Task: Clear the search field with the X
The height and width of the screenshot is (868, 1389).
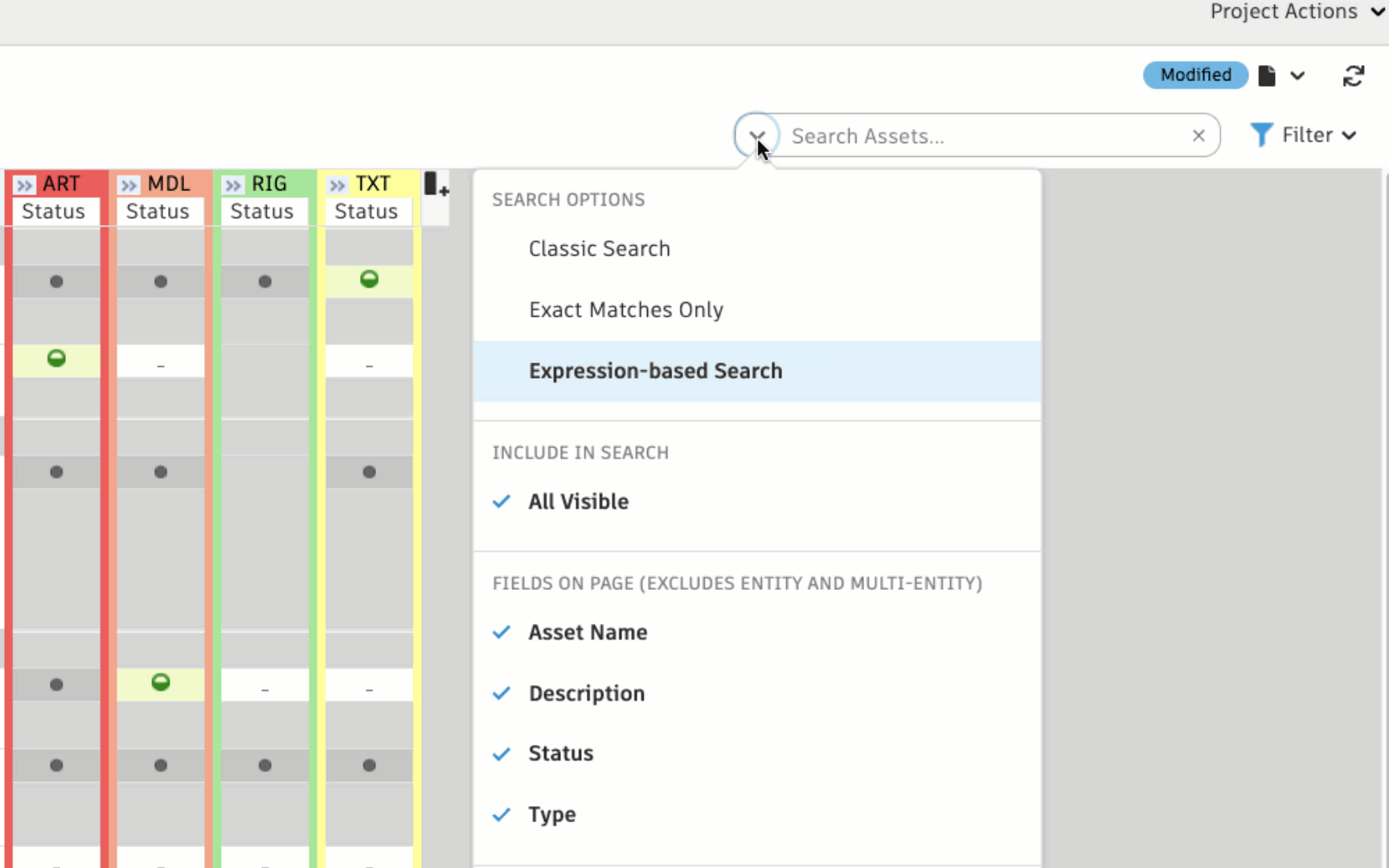Action: click(1198, 136)
